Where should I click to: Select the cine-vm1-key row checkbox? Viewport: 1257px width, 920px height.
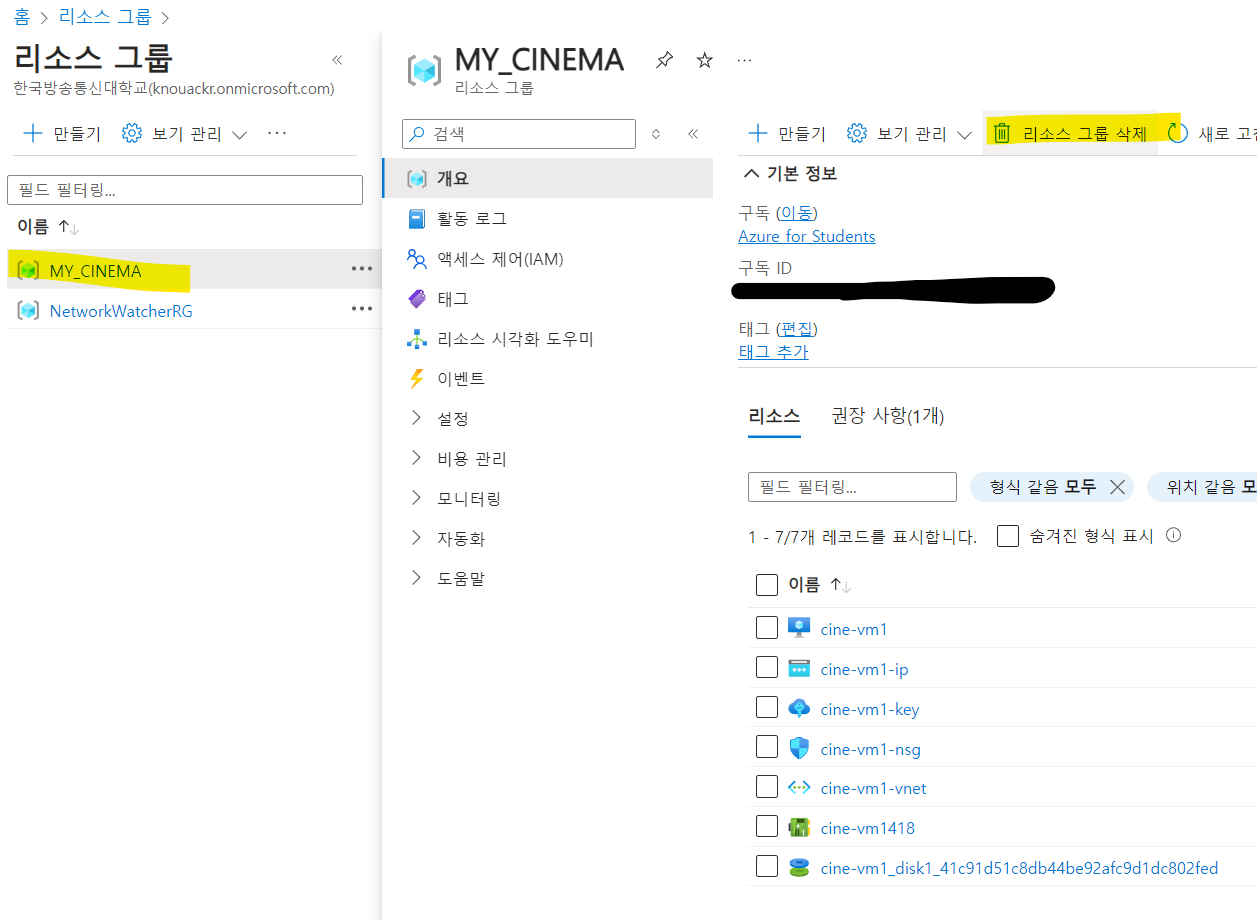pos(767,708)
